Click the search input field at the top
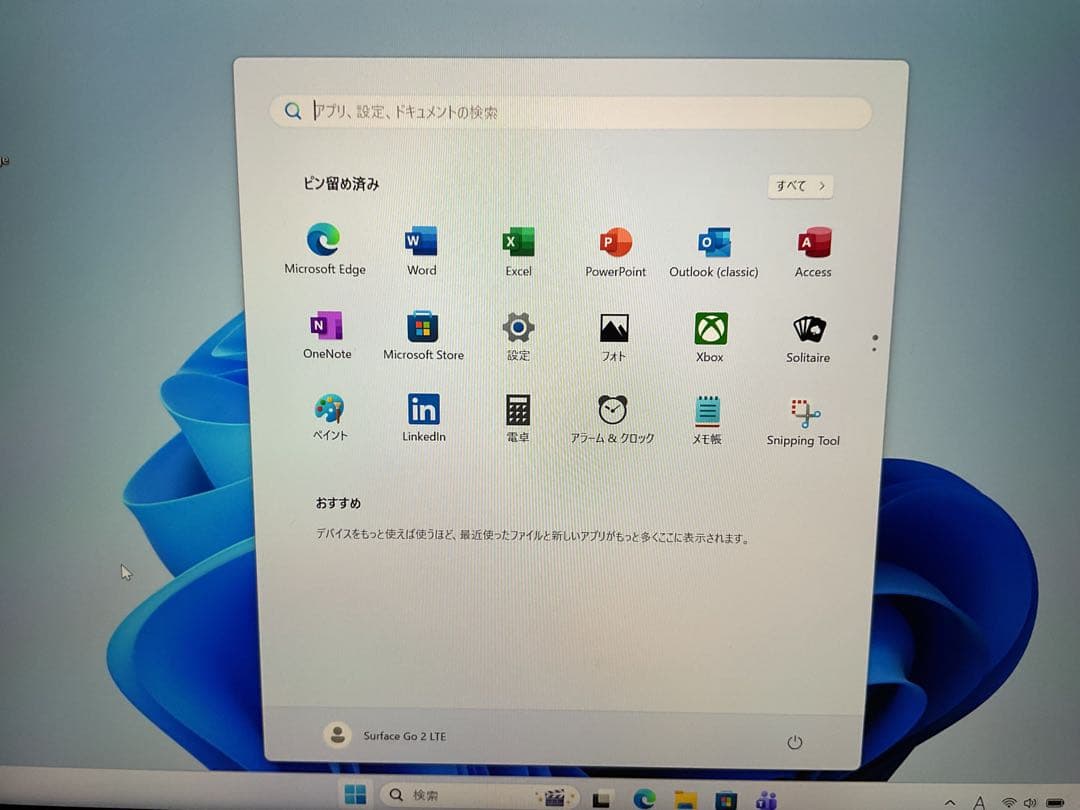The height and width of the screenshot is (810, 1080). [x=570, y=111]
